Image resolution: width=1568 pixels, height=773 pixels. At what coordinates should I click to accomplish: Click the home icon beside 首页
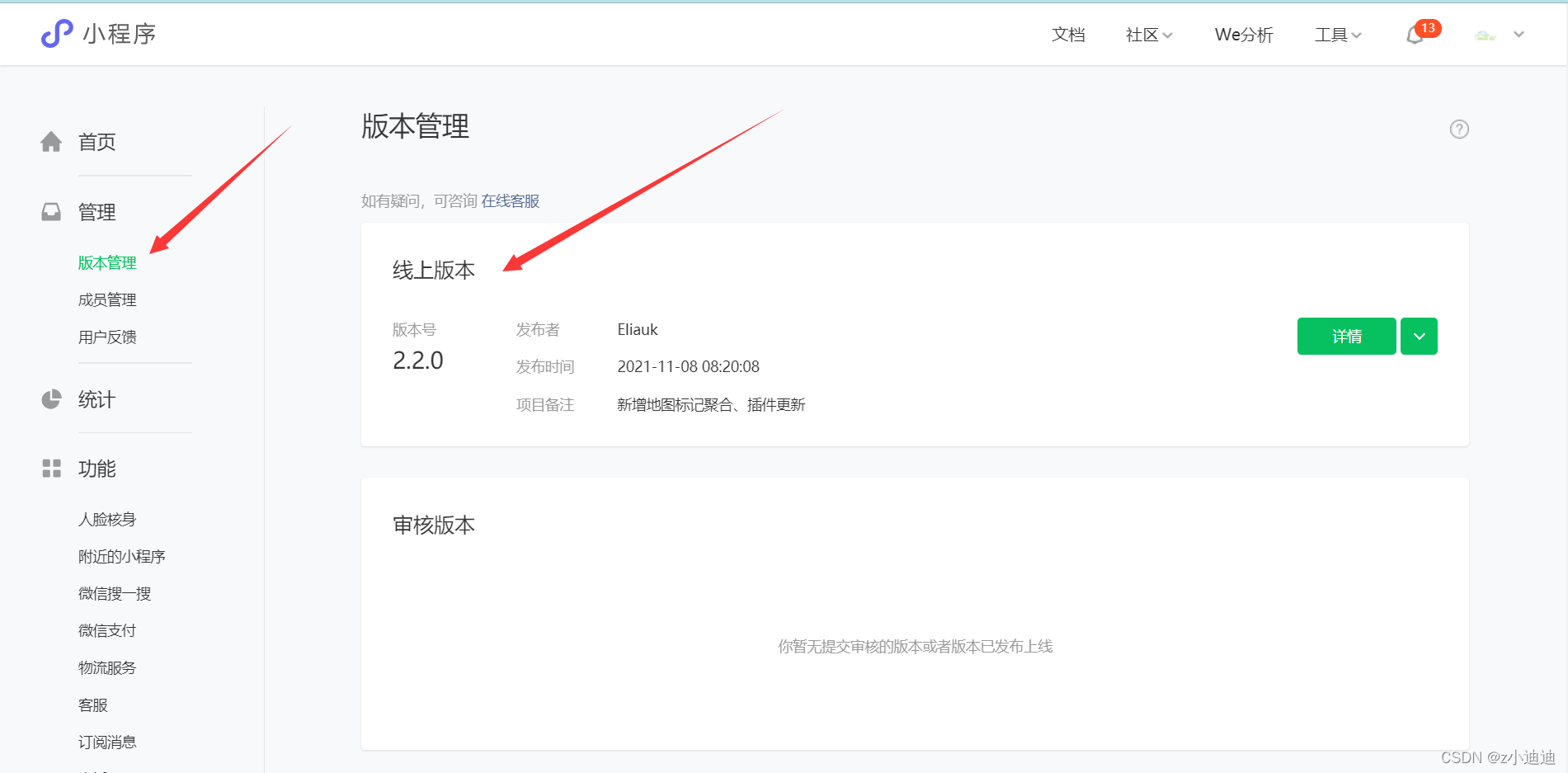click(x=51, y=141)
